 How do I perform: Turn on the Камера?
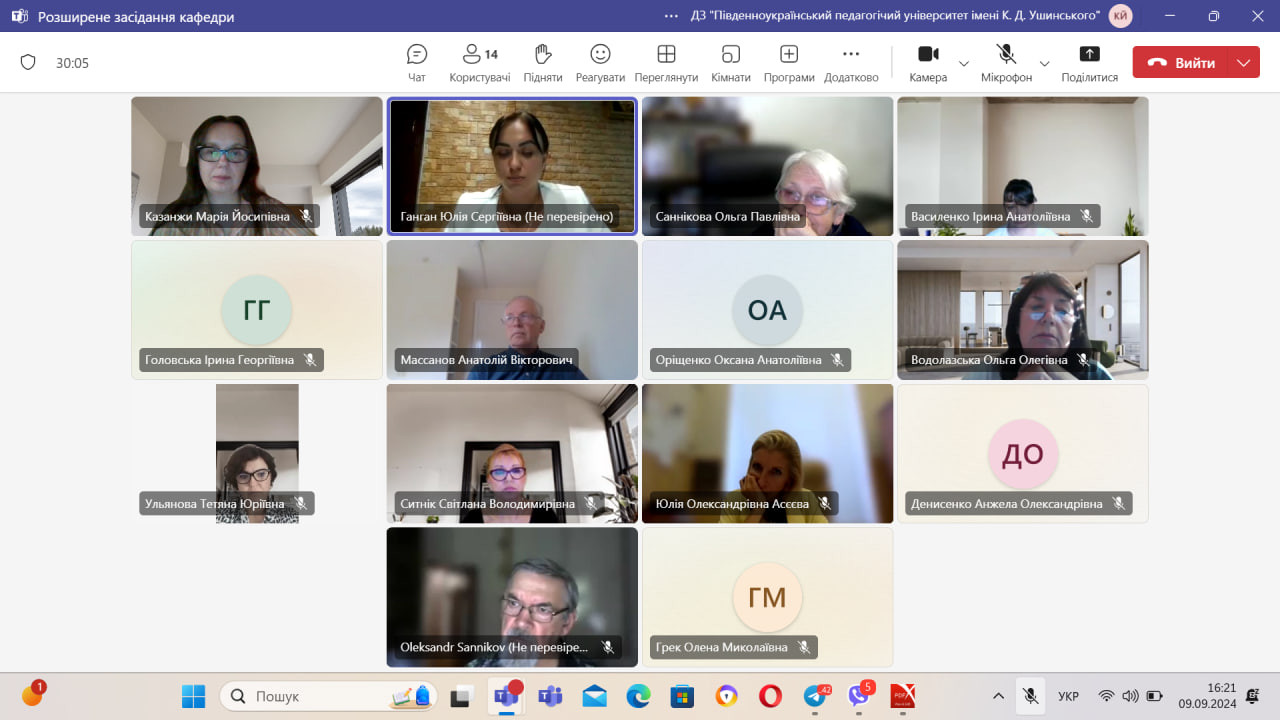[x=928, y=63]
